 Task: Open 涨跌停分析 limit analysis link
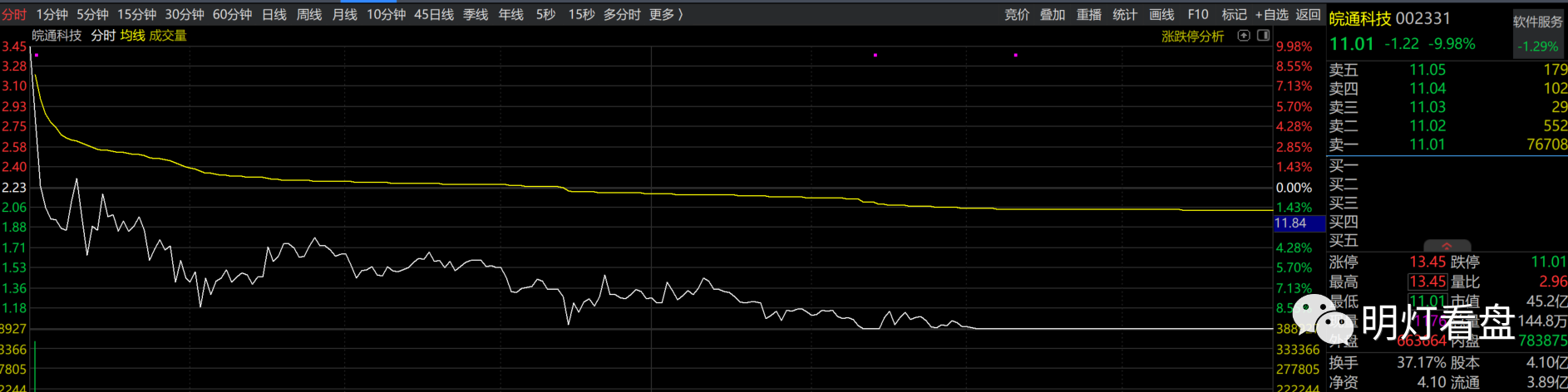pyautogui.click(x=1192, y=37)
